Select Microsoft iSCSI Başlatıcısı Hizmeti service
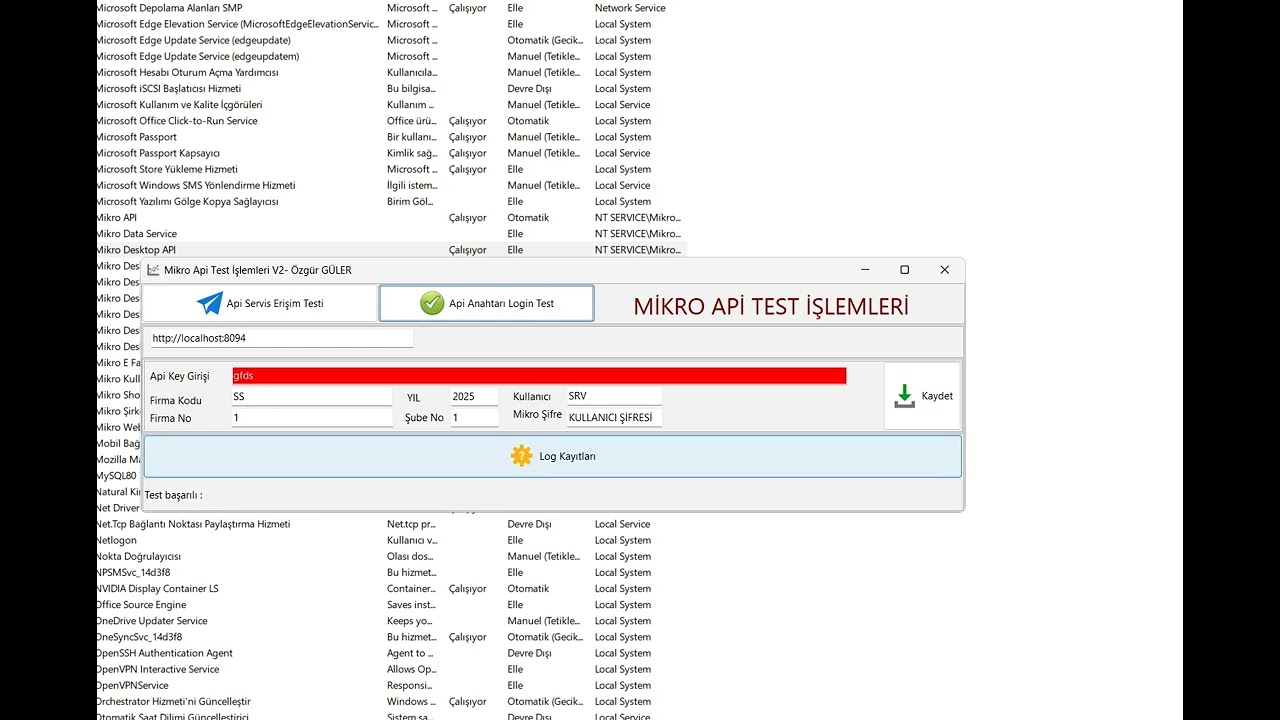 coord(391,88)
